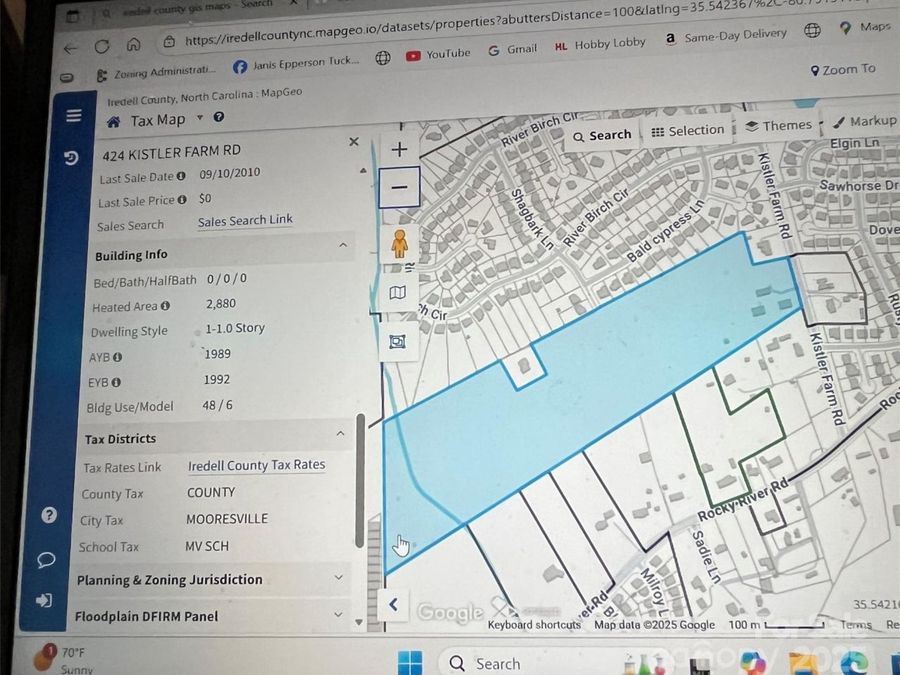900x675 pixels.
Task: Click Last Sale Price info icon
Action: tap(182, 200)
